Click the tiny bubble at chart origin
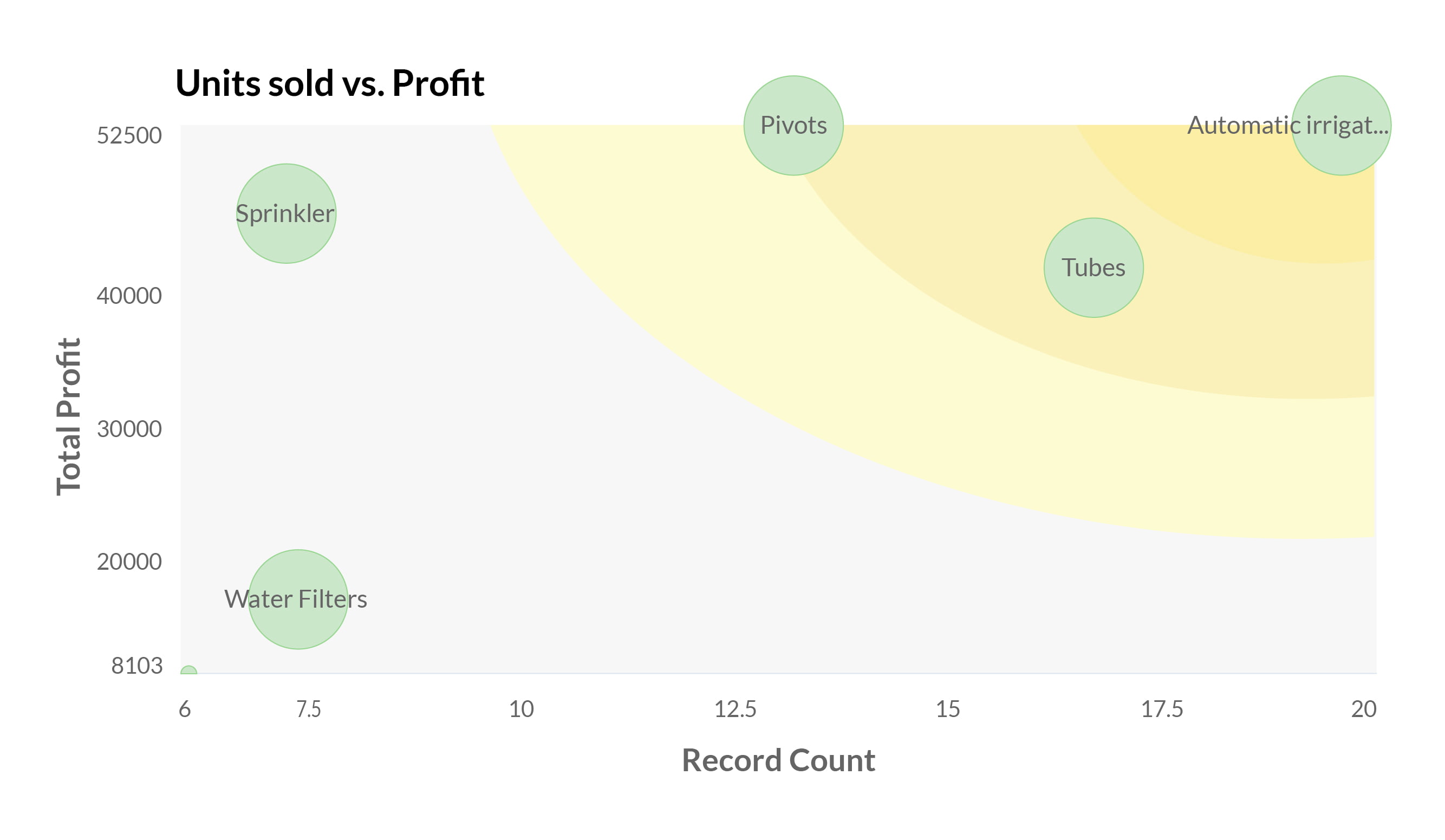This screenshot has width=1445, height=840. [188, 671]
